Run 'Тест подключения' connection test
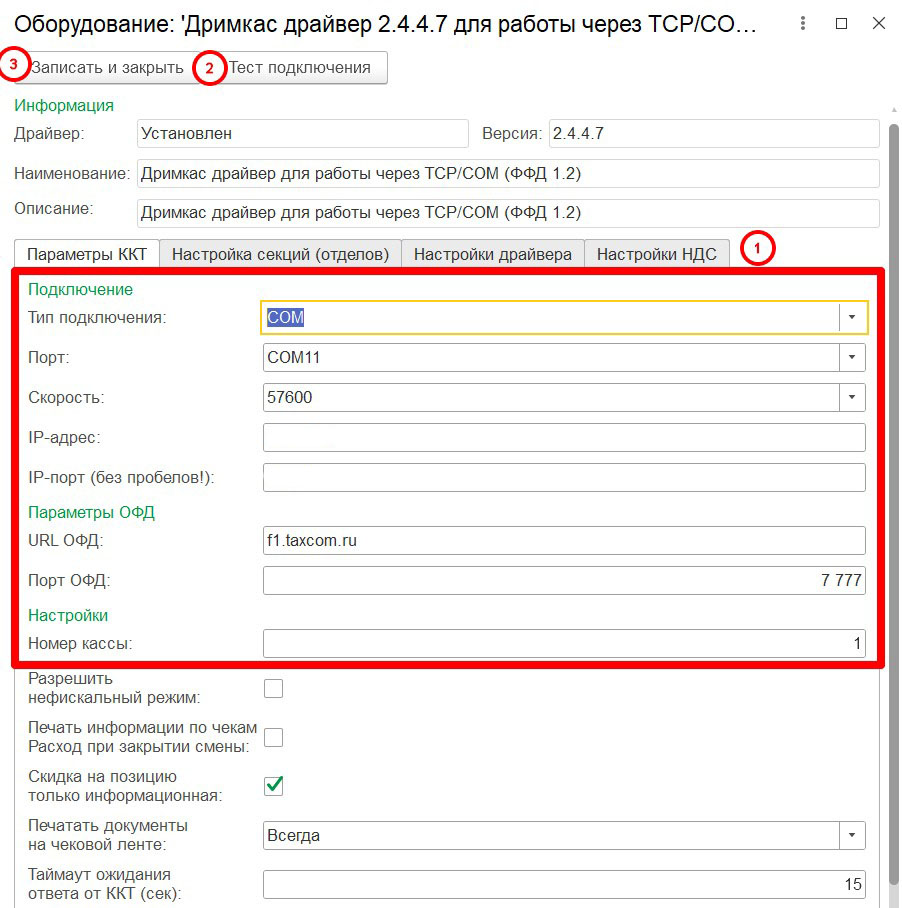902x908 pixels. coord(300,68)
